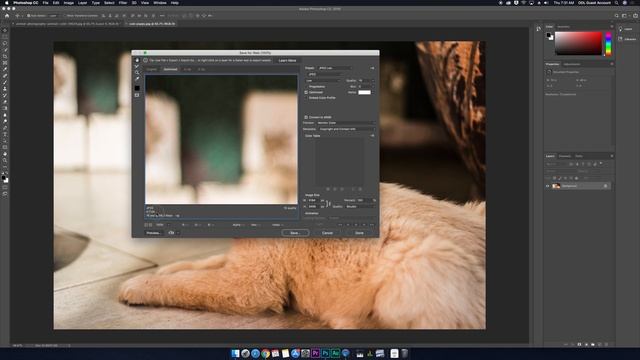
Task: Select the Pen tool in Photoshop toolbar
Action: tap(5, 128)
